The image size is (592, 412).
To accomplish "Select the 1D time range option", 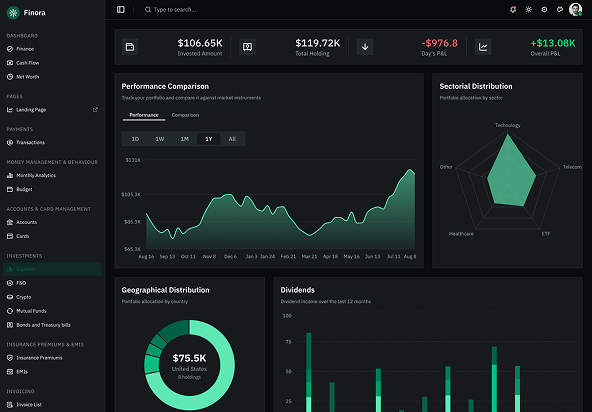I will (135, 139).
